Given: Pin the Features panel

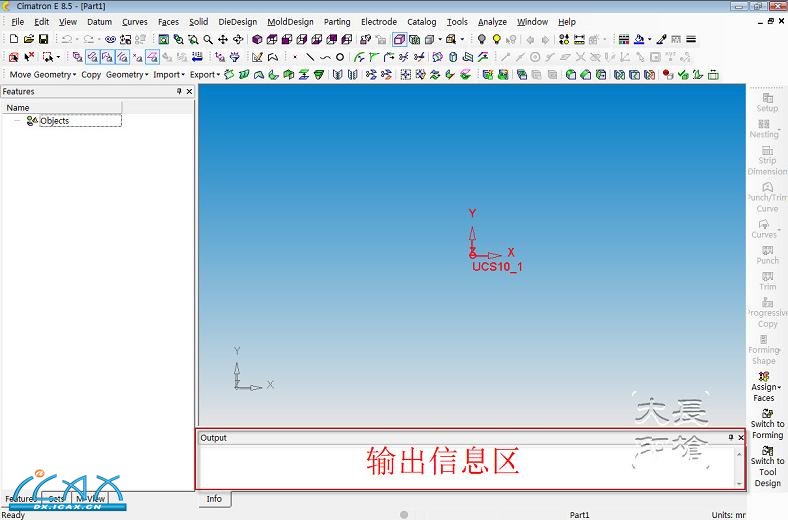Looking at the screenshot, I should [x=179, y=91].
